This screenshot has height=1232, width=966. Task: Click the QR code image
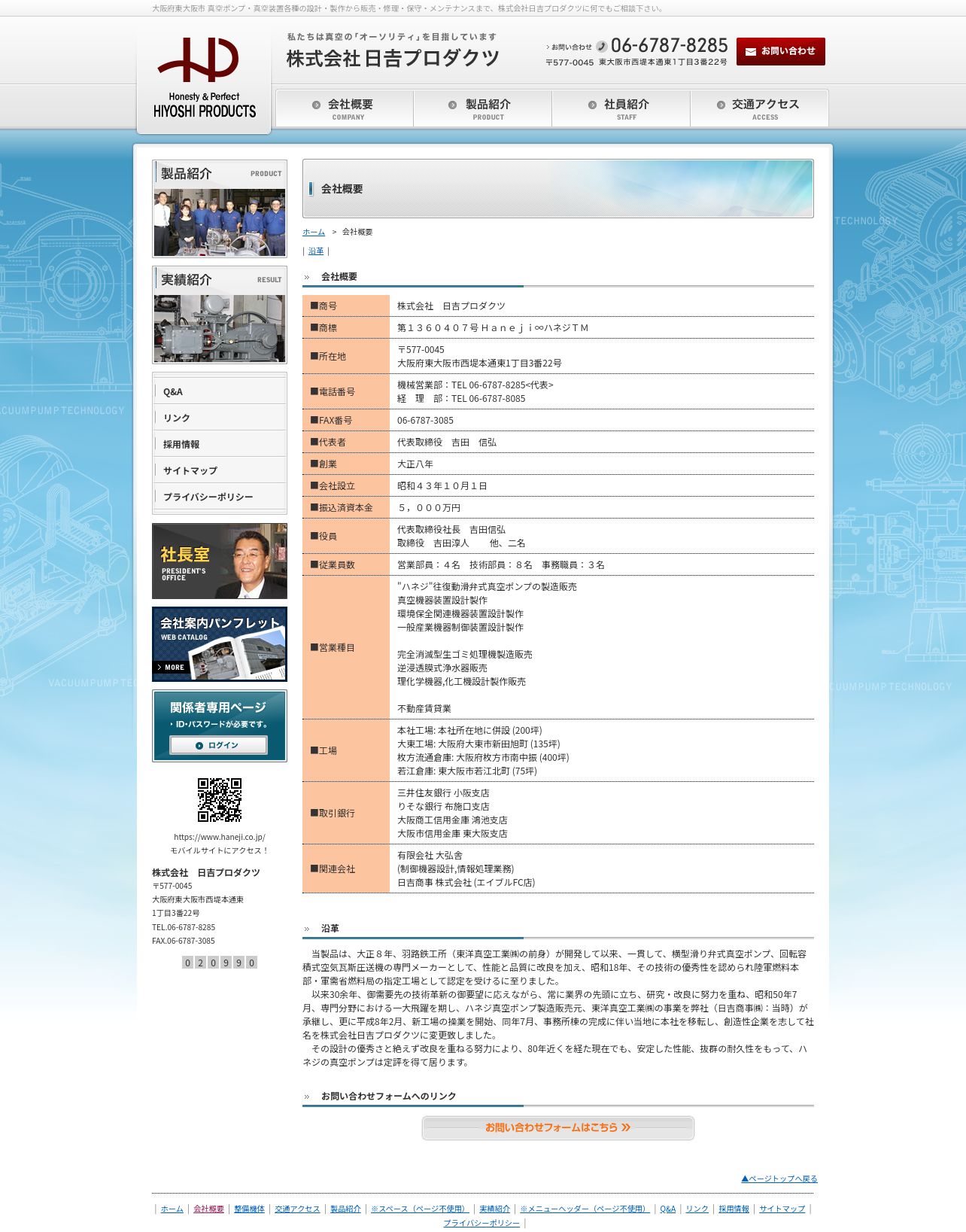click(220, 800)
